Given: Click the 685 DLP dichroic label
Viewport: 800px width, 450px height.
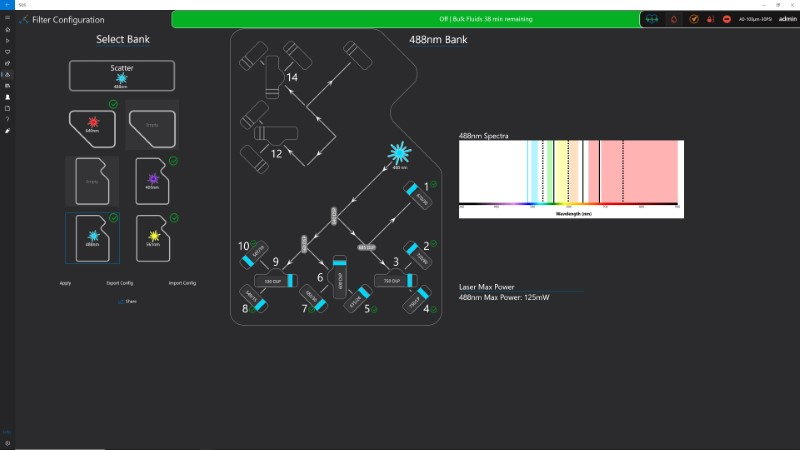Looking at the screenshot, I should tap(366, 247).
